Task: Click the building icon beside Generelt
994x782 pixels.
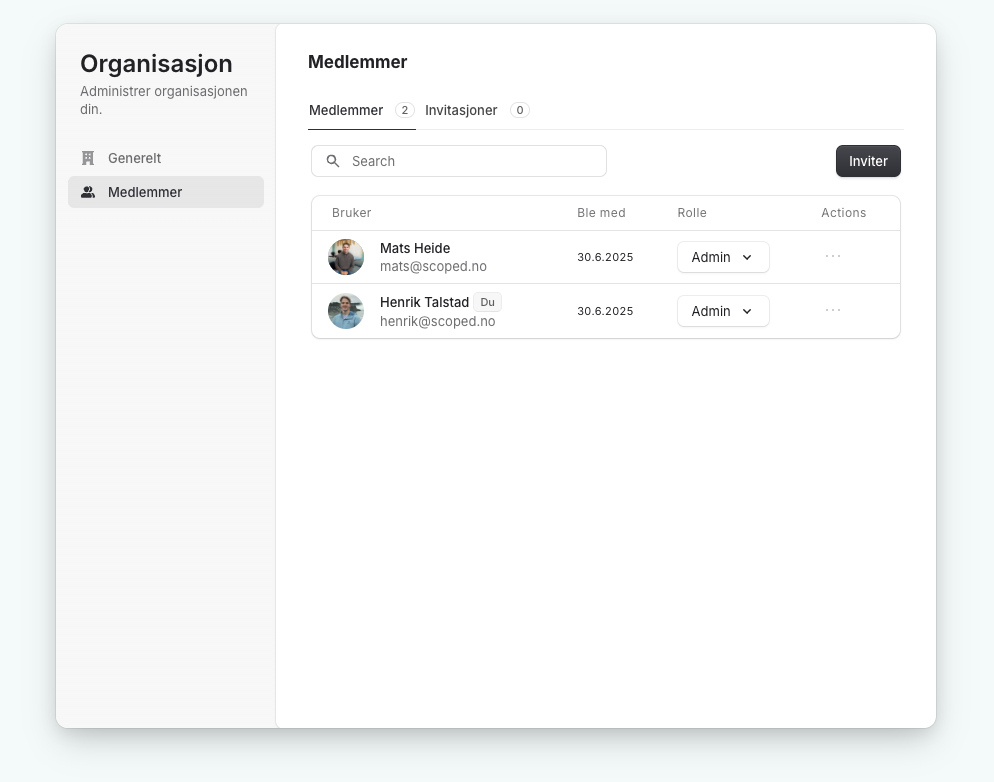Action: pyautogui.click(x=88, y=158)
